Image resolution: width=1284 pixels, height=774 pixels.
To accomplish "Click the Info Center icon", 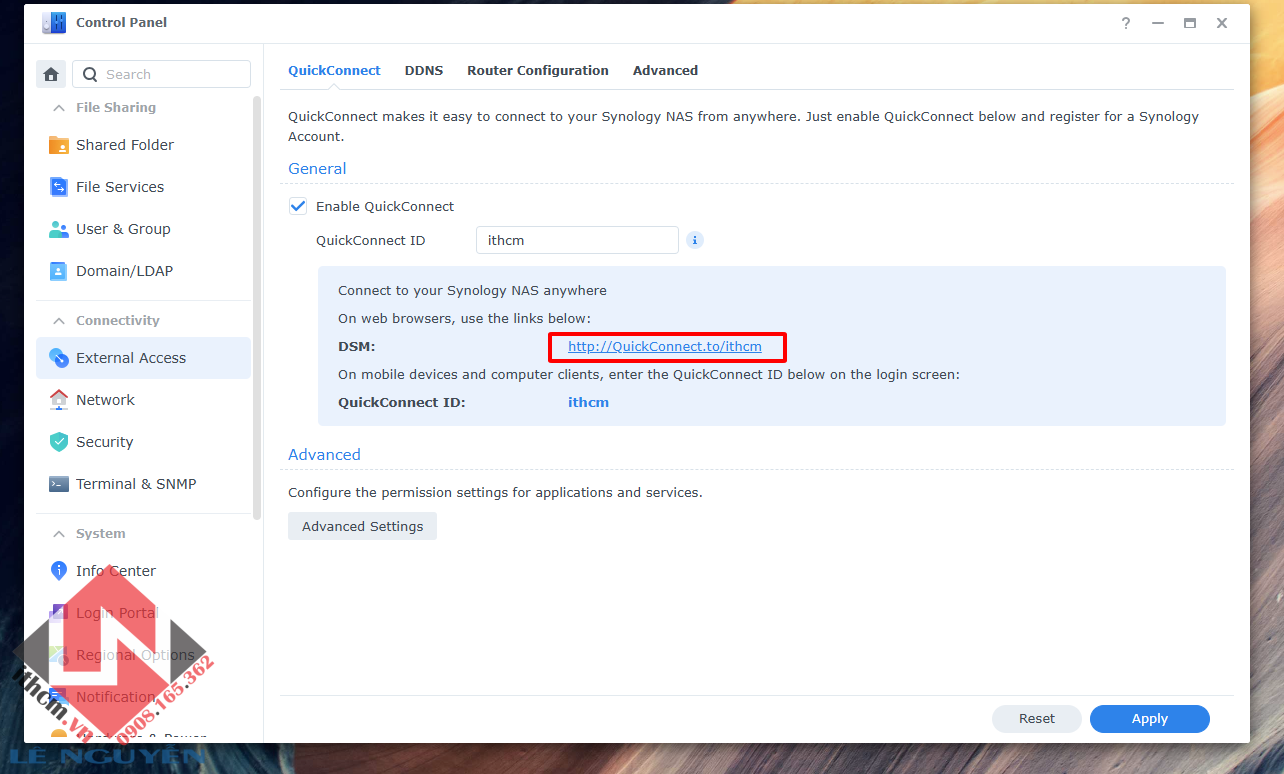I will coord(59,571).
